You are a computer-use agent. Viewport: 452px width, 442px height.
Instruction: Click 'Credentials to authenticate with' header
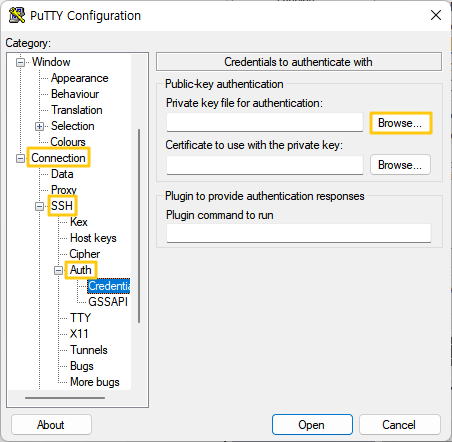(299, 62)
